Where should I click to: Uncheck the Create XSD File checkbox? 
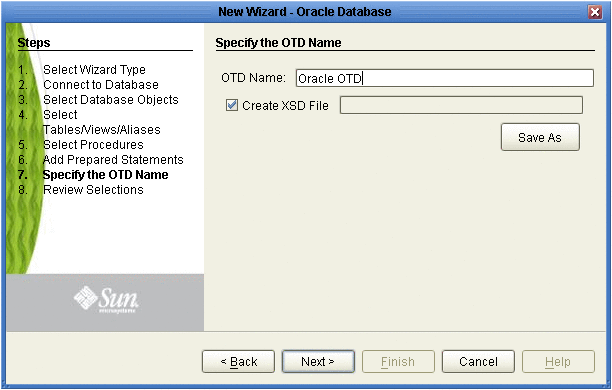click(232, 105)
